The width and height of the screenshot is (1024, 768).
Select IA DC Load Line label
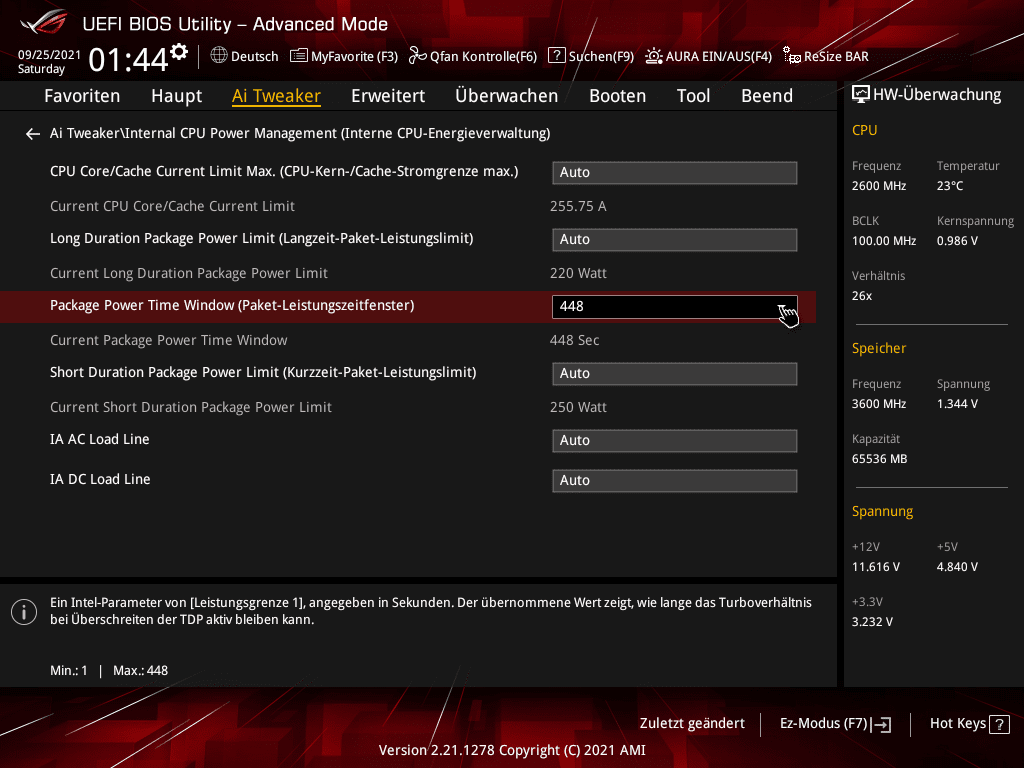coord(100,479)
